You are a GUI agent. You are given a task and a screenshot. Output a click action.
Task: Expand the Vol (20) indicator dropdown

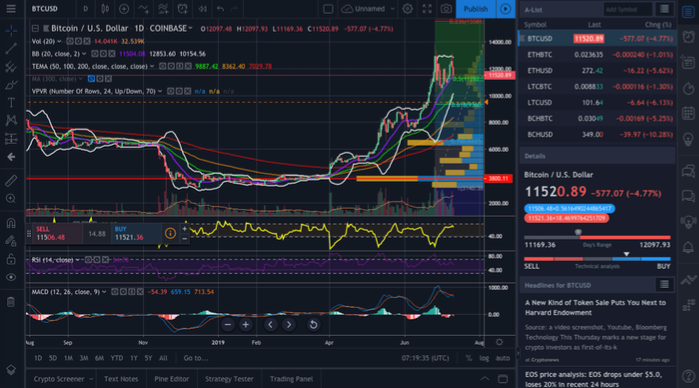(x=59, y=41)
